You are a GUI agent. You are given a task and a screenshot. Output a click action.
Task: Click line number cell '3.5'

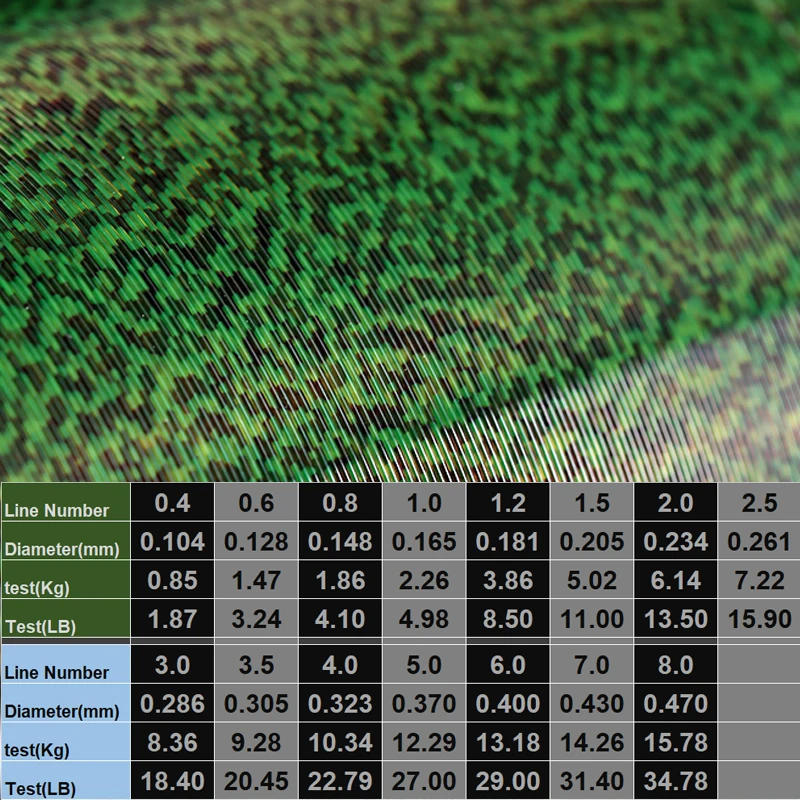pos(256,664)
